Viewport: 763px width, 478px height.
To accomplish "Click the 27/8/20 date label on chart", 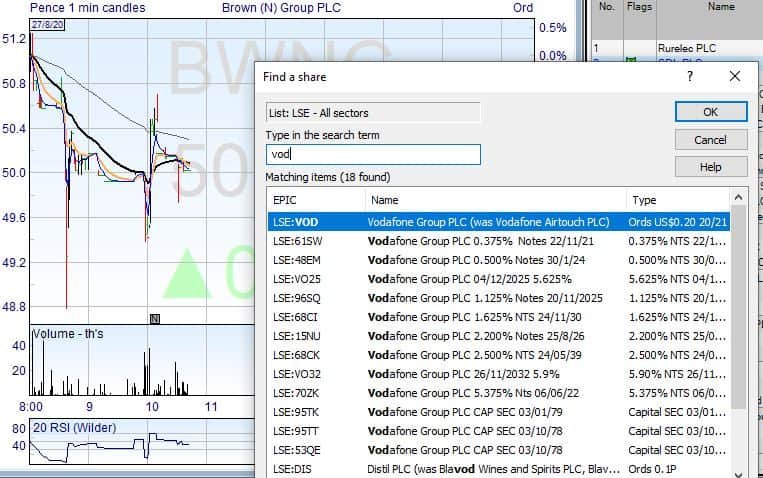I will pos(48,25).
